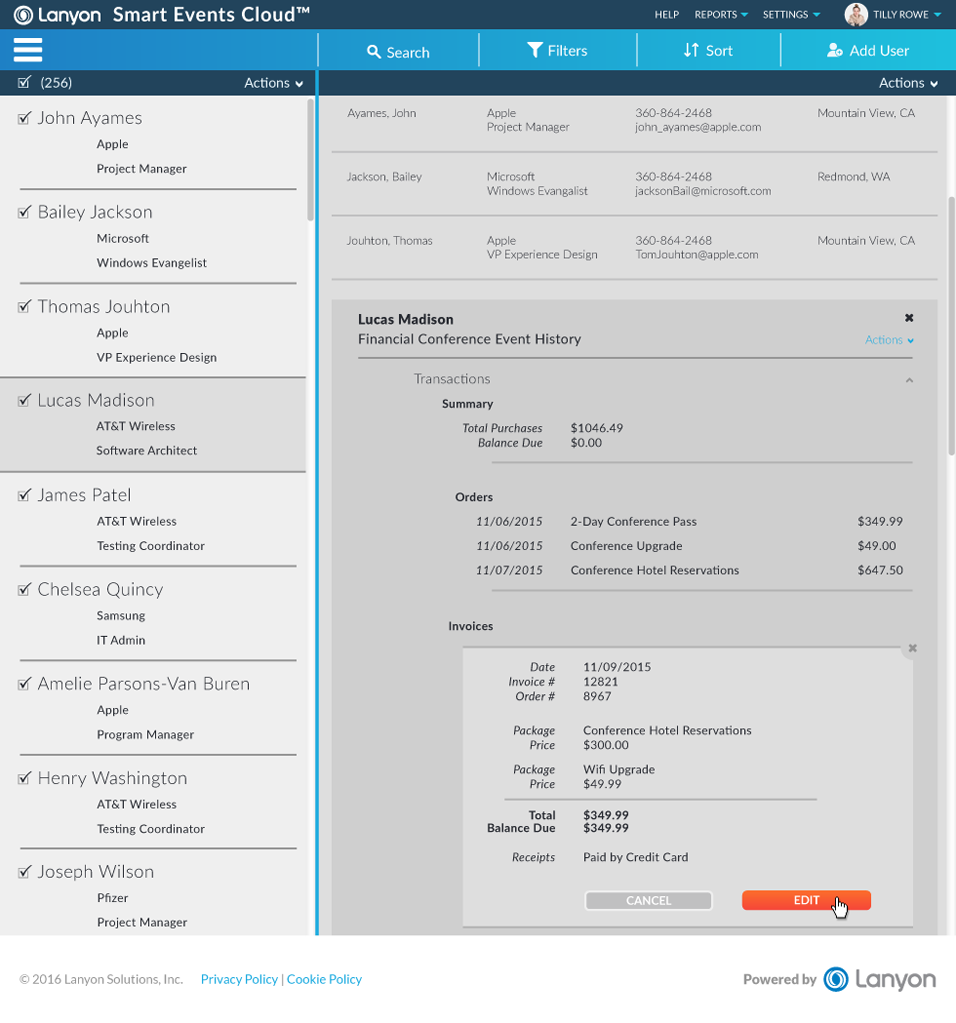Open Tilly Rowe user menu arrow
The image size is (956, 1023).
coord(938,14)
